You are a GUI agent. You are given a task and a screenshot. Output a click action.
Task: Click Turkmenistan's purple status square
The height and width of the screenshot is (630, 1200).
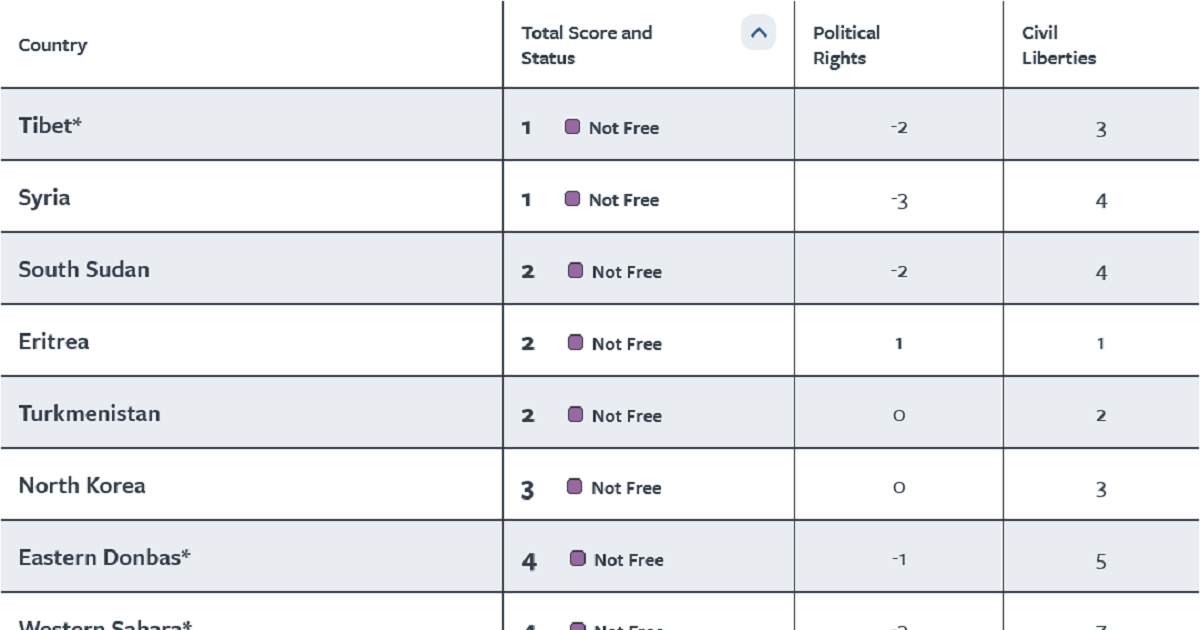[575, 415]
